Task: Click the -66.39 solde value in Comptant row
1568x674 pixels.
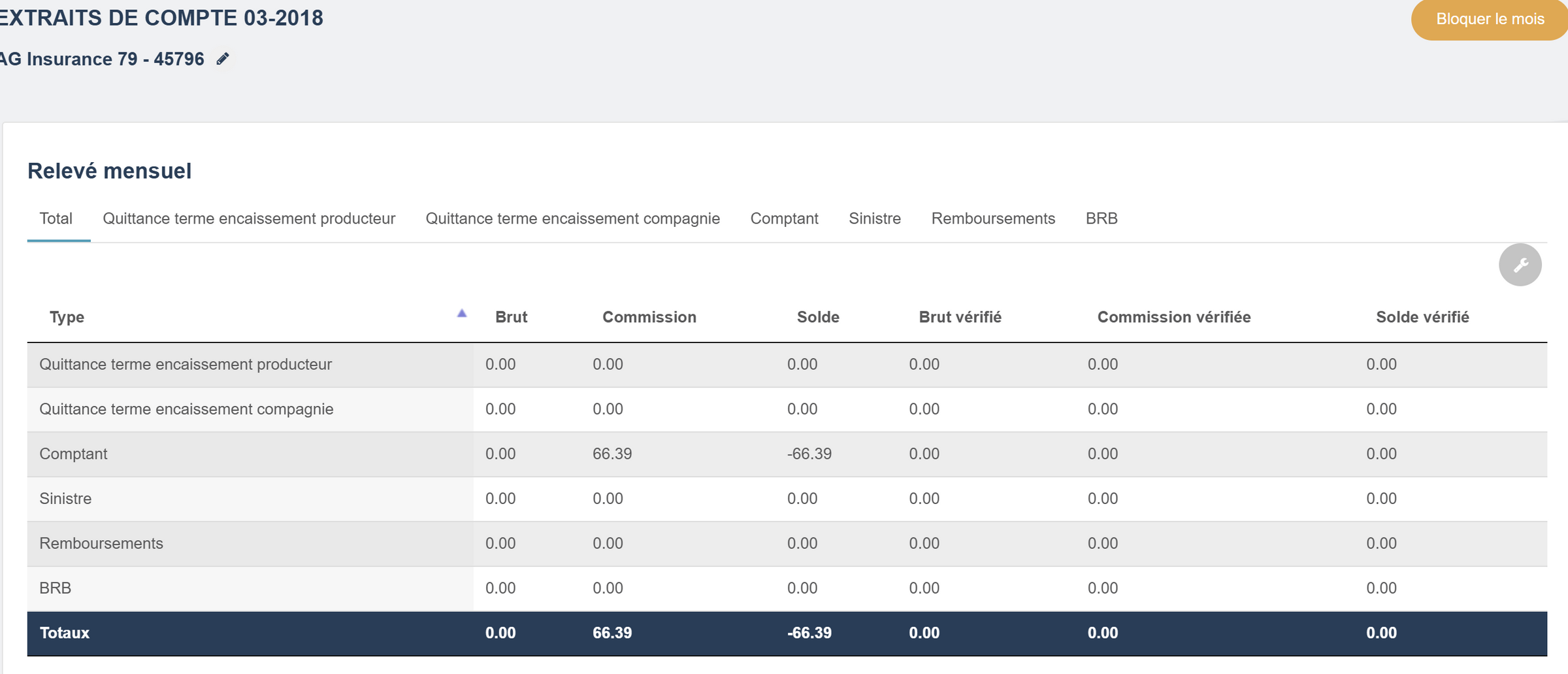Action: tap(809, 454)
